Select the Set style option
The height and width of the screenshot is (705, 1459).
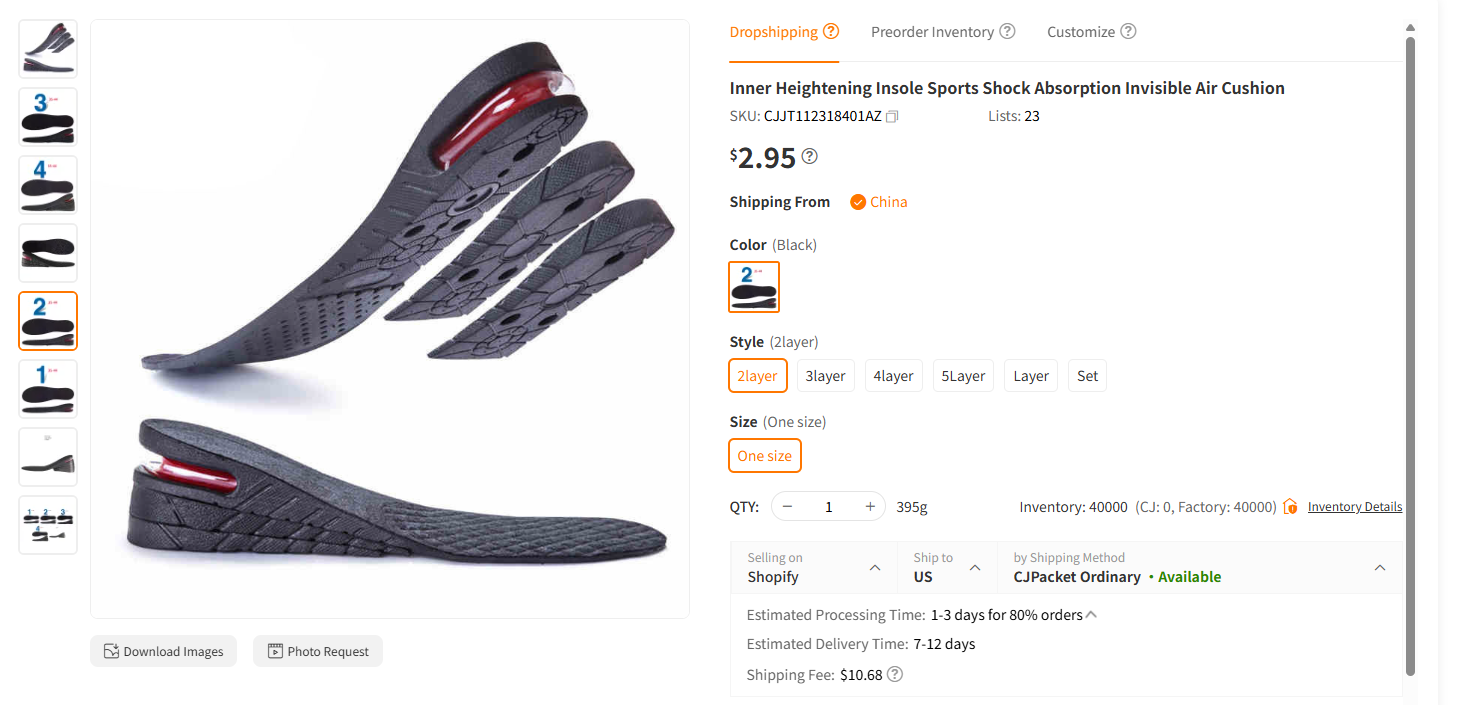[1087, 375]
